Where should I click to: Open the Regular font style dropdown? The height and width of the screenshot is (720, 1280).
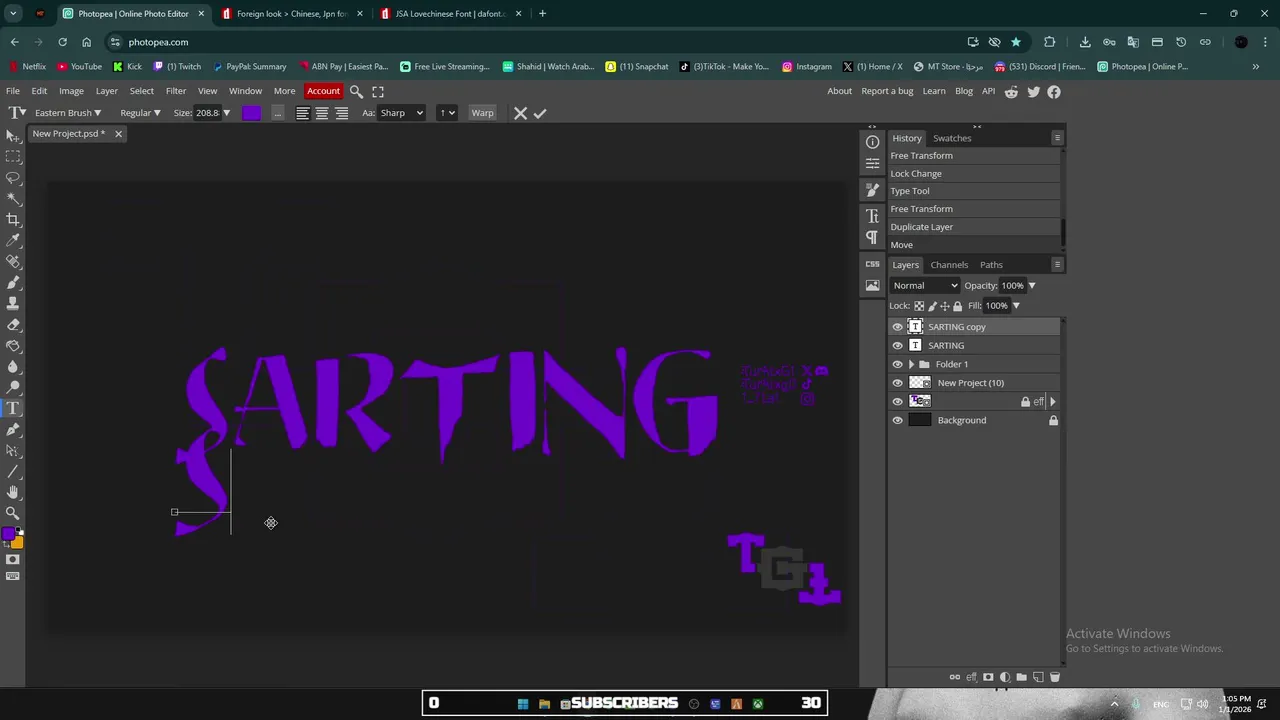click(x=140, y=113)
